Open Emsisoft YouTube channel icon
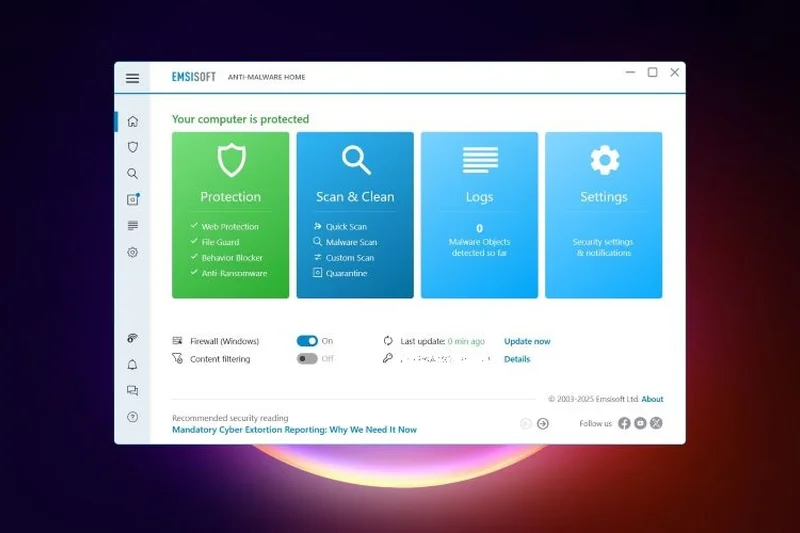 [x=640, y=423]
